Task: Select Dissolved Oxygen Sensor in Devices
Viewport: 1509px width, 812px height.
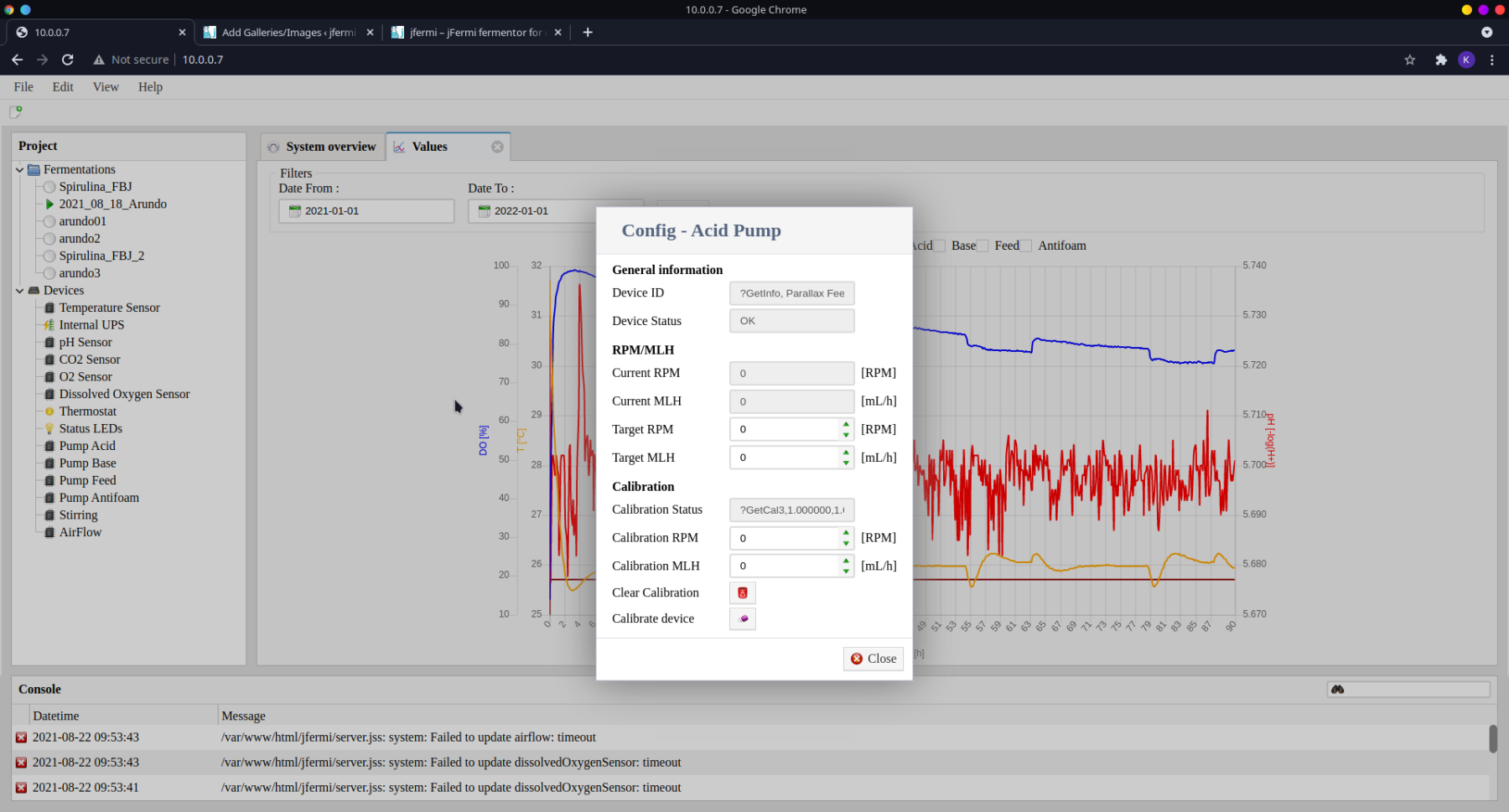Action: coord(124,394)
